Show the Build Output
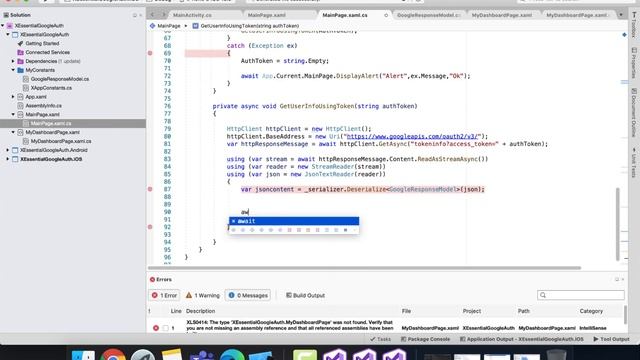This screenshot has height=360, width=640. click(305, 295)
